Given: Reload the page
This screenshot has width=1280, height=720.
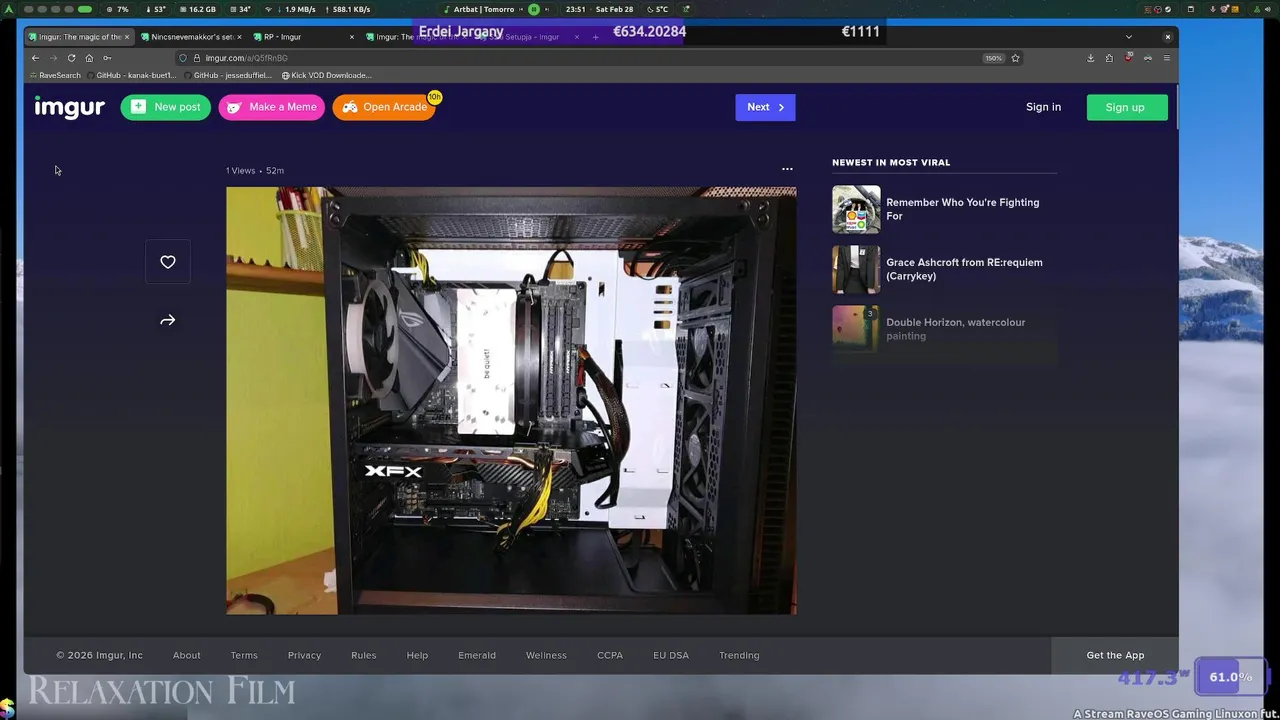Looking at the screenshot, I should [x=71, y=58].
